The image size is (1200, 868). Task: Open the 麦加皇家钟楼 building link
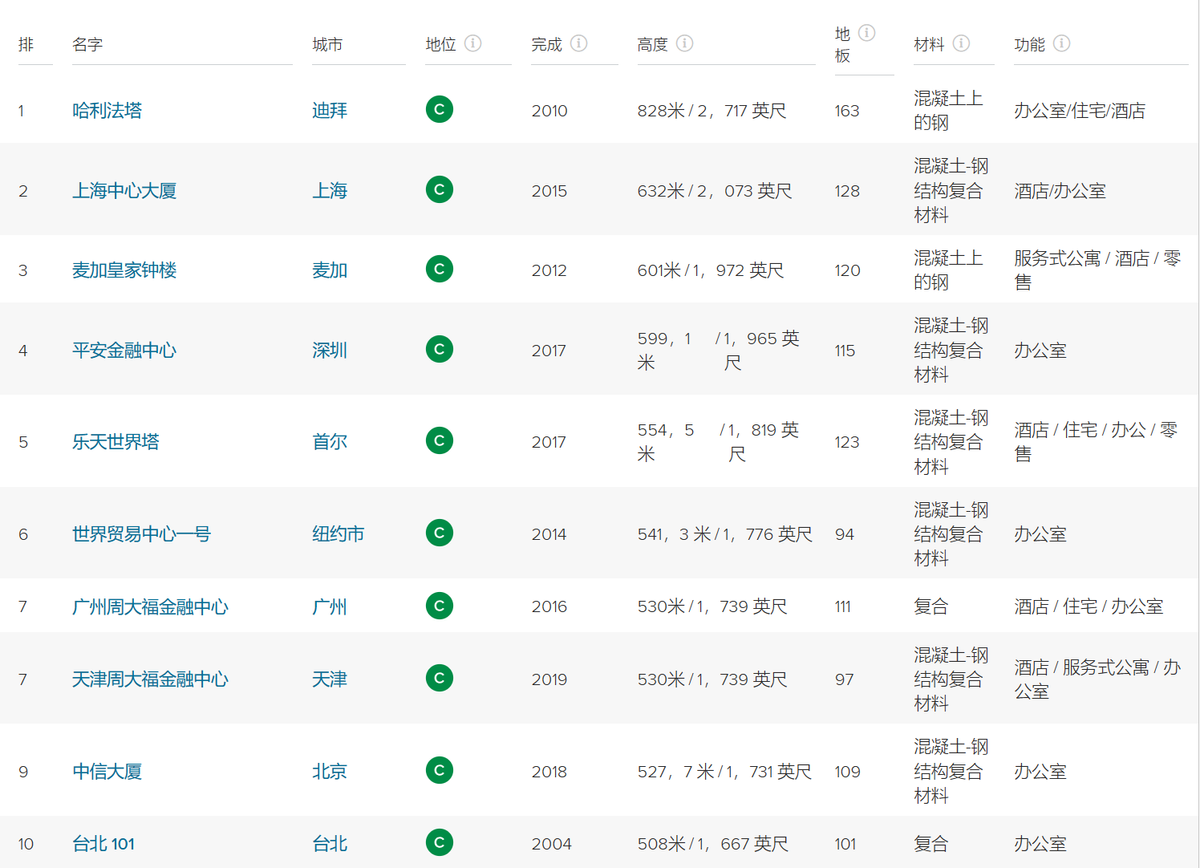(x=125, y=270)
